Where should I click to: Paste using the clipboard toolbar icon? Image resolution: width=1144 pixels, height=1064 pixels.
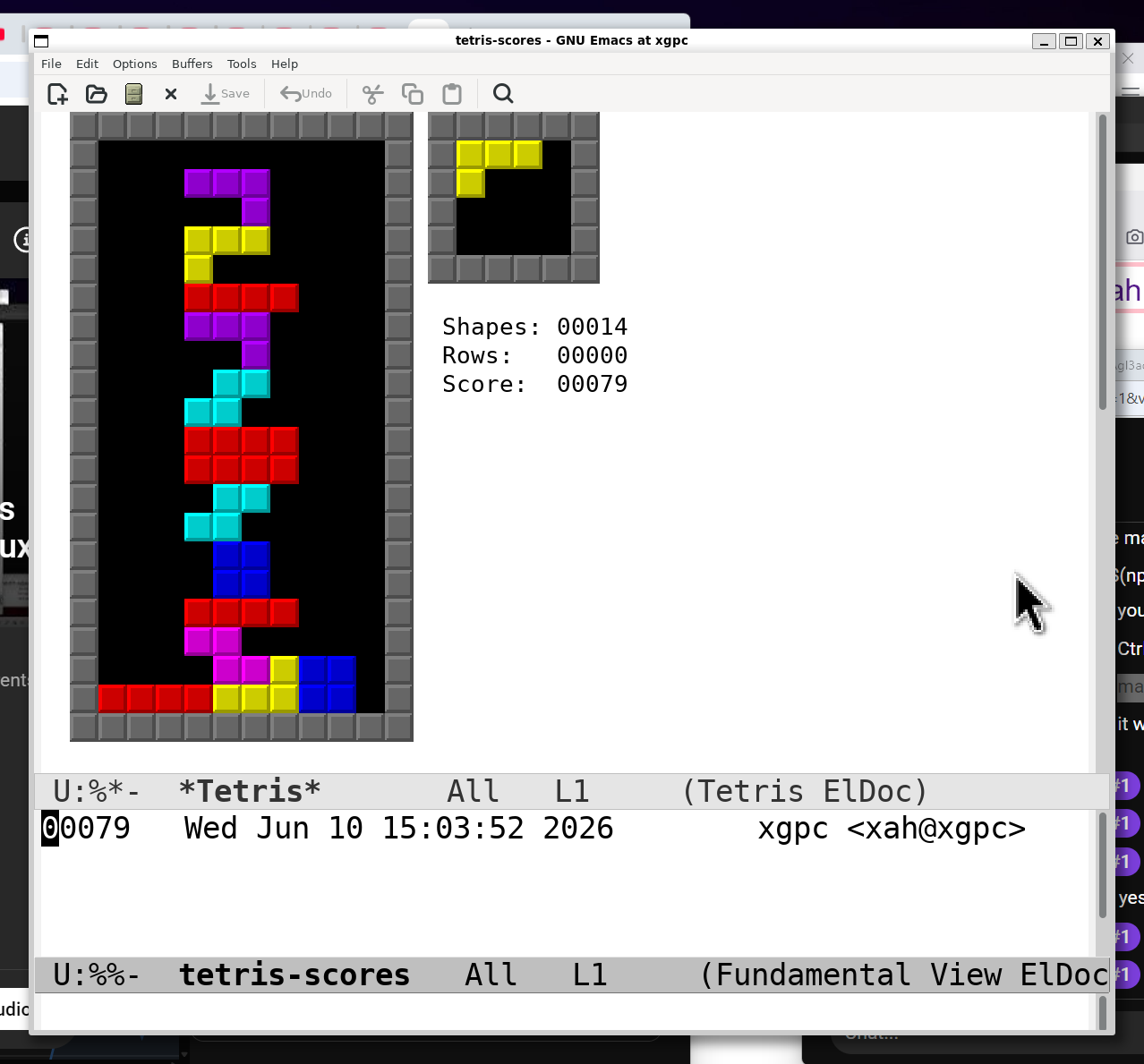tap(452, 94)
